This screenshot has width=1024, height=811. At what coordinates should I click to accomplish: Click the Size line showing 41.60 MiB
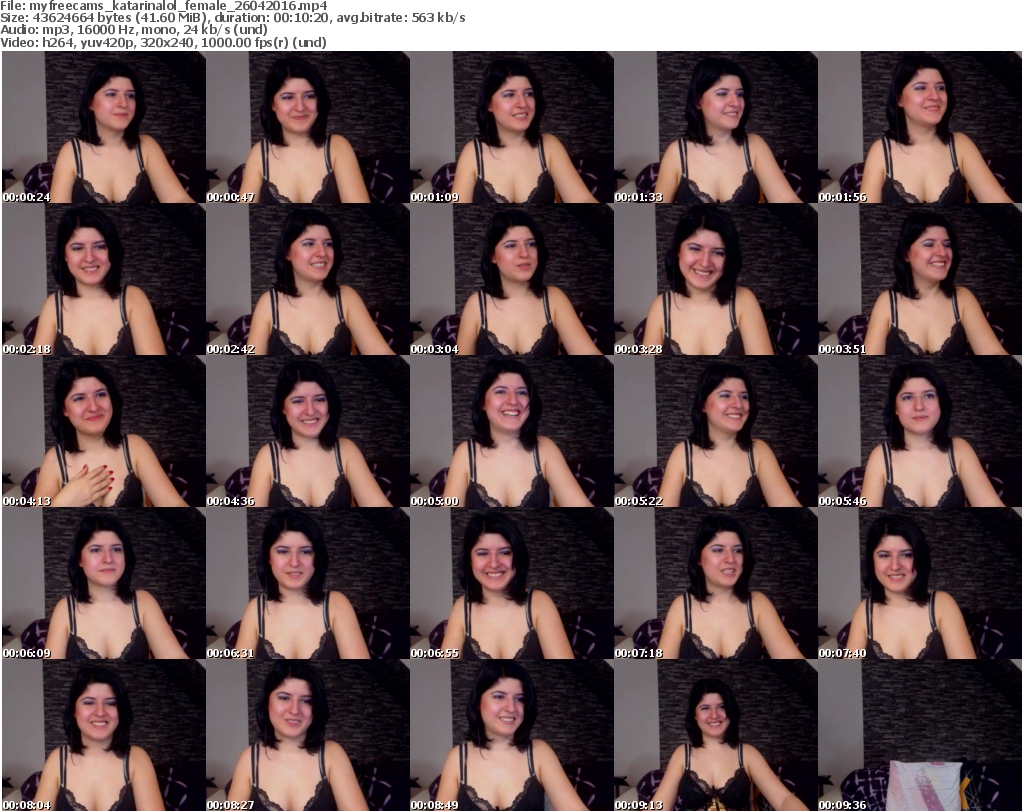tap(232, 18)
